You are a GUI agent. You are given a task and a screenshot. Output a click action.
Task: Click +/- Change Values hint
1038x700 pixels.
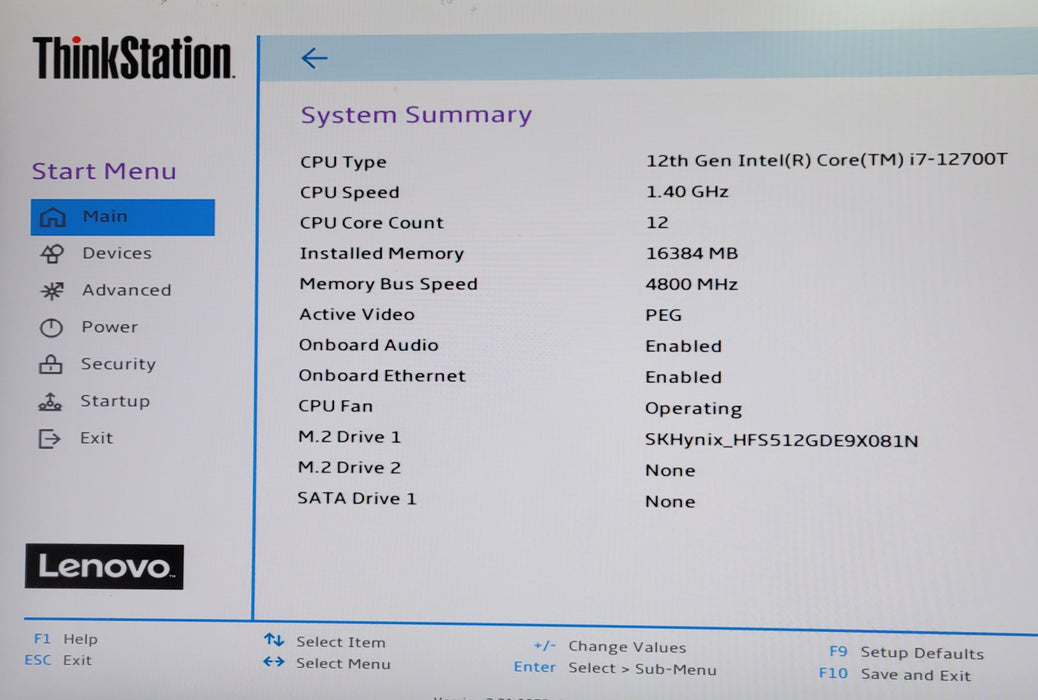[610, 646]
